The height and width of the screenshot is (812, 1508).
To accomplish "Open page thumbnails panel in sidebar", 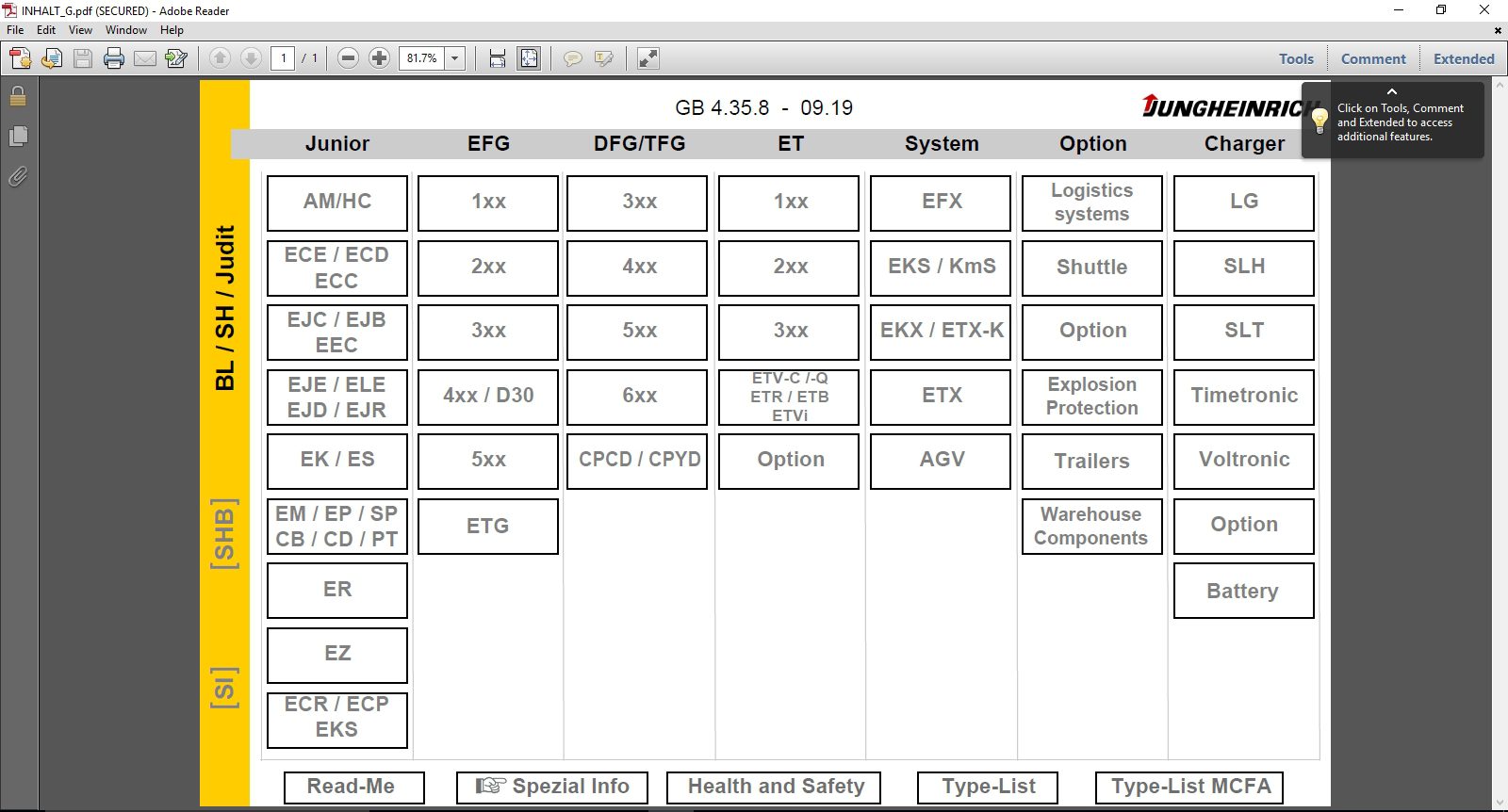I will coord(18,137).
